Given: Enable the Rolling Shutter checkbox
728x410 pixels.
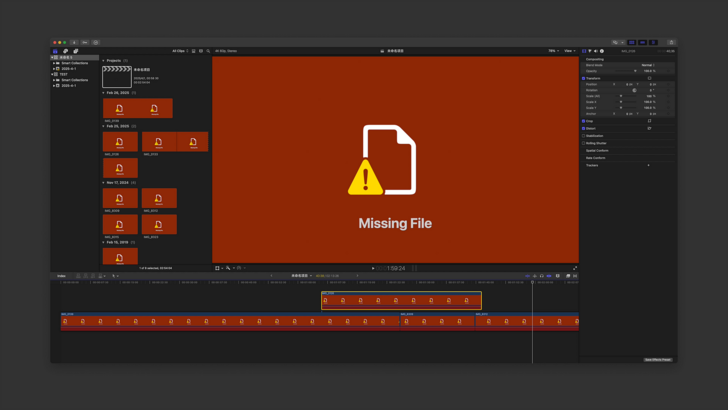Looking at the screenshot, I should (584, 143).
